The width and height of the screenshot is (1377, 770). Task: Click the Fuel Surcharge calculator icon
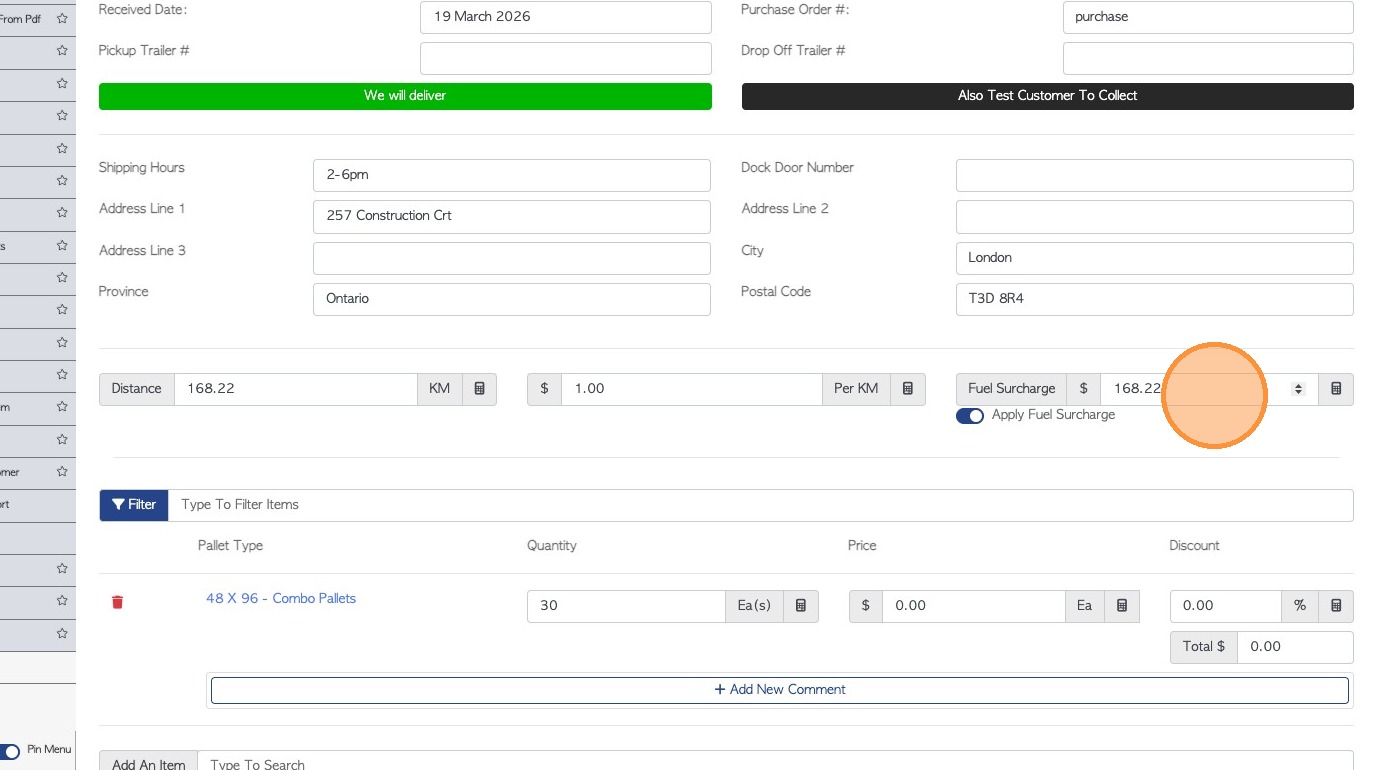pos(1336,389)
